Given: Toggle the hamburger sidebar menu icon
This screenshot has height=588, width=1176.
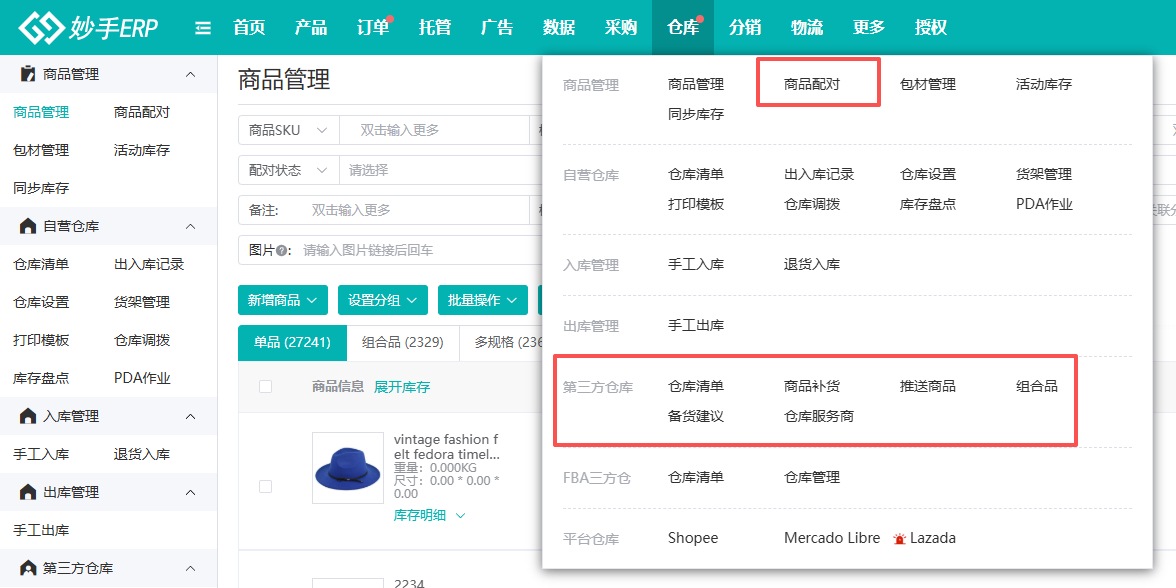Looking at the screenshot, I should point(203,28).
